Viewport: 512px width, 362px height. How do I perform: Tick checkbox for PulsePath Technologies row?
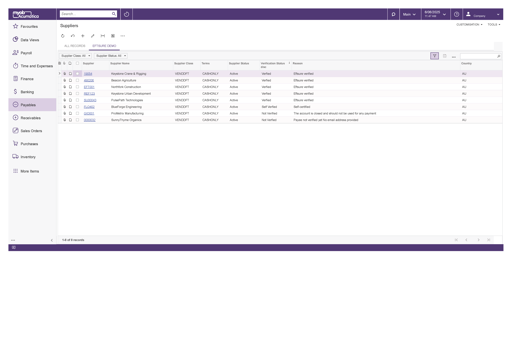point(77,100)
